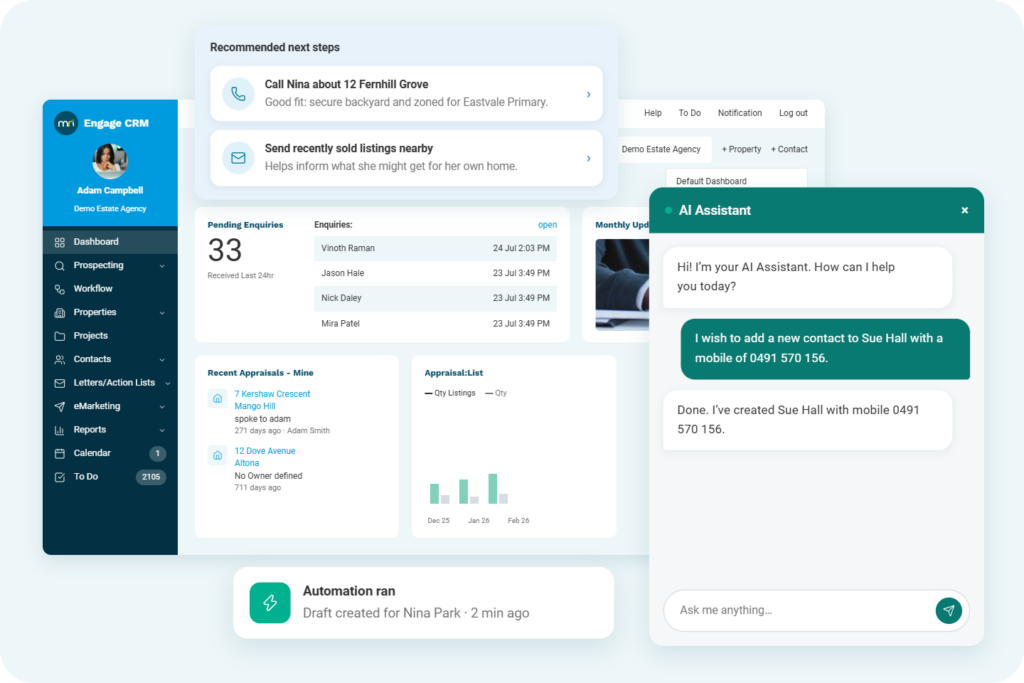Click the envelope icon for sold listings

[238, 158]
